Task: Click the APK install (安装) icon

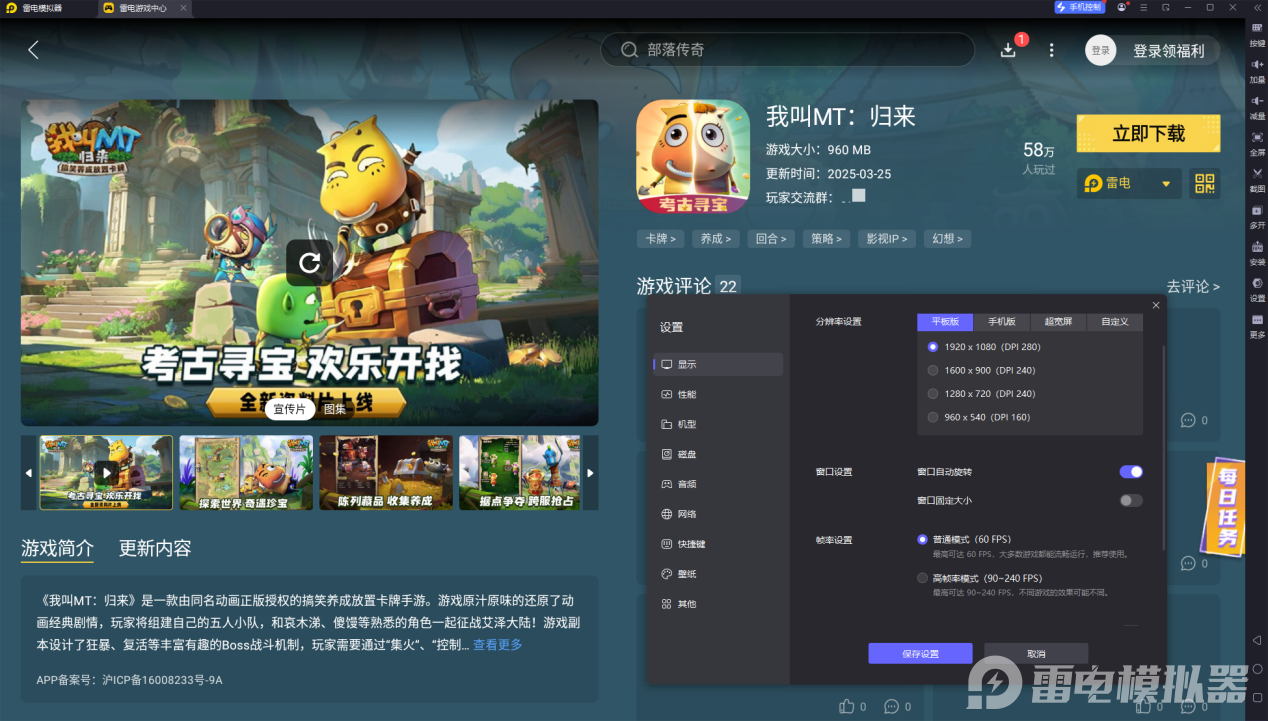Action: (x=1257, y=246)
